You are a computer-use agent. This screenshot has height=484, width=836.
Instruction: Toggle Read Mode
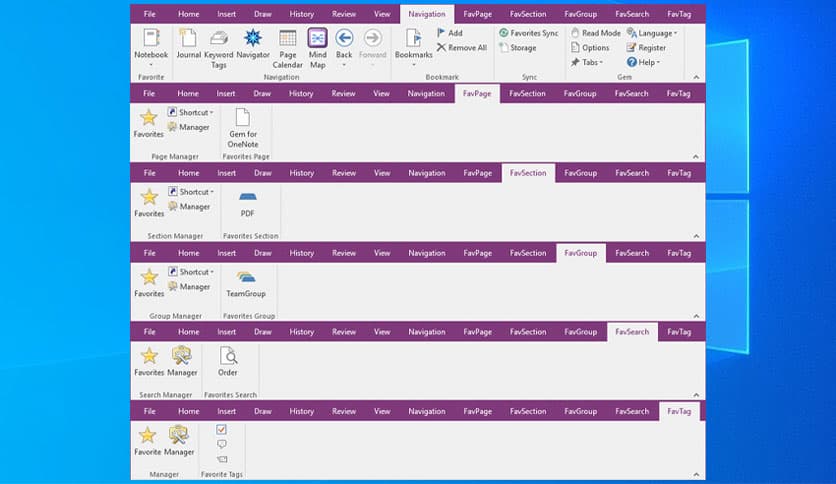(x=596, y=33)
